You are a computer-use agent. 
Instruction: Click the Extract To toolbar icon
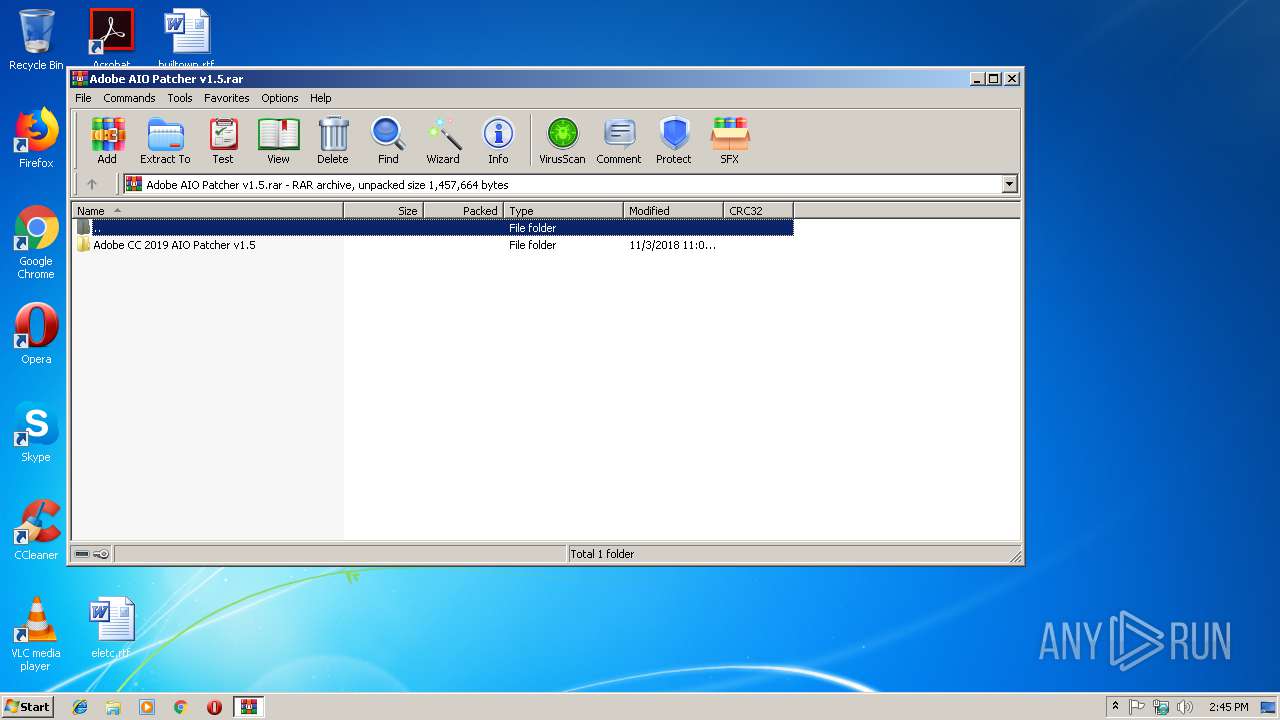pos(165,140)
